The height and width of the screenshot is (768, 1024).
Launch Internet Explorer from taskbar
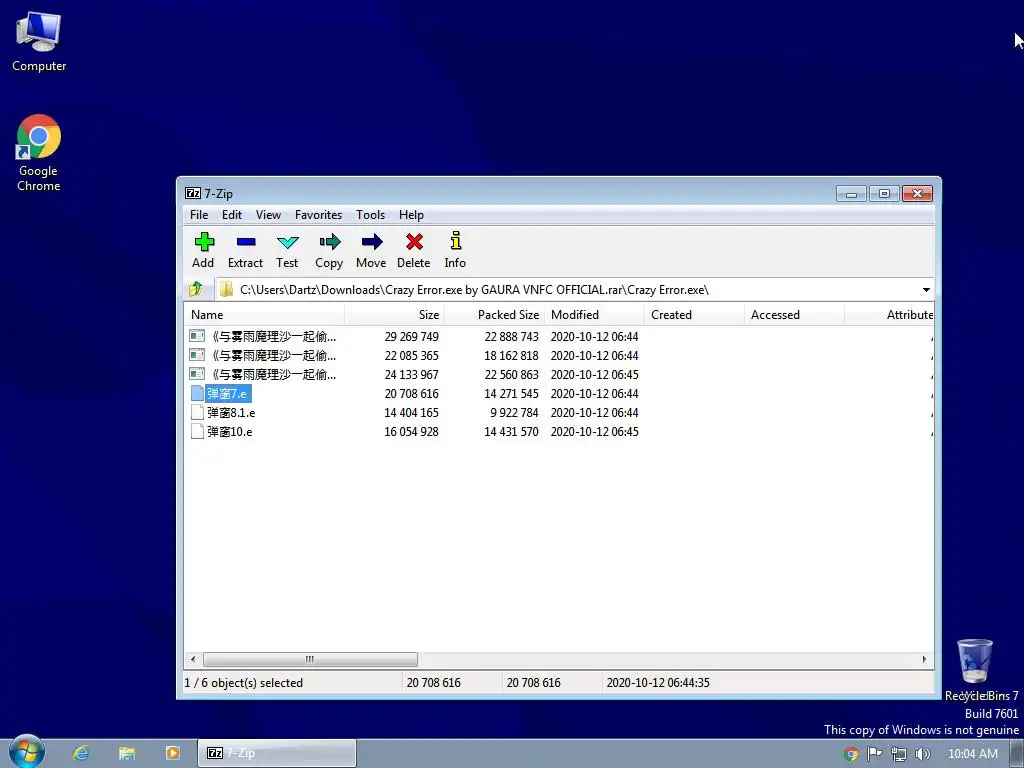(81, 753)
